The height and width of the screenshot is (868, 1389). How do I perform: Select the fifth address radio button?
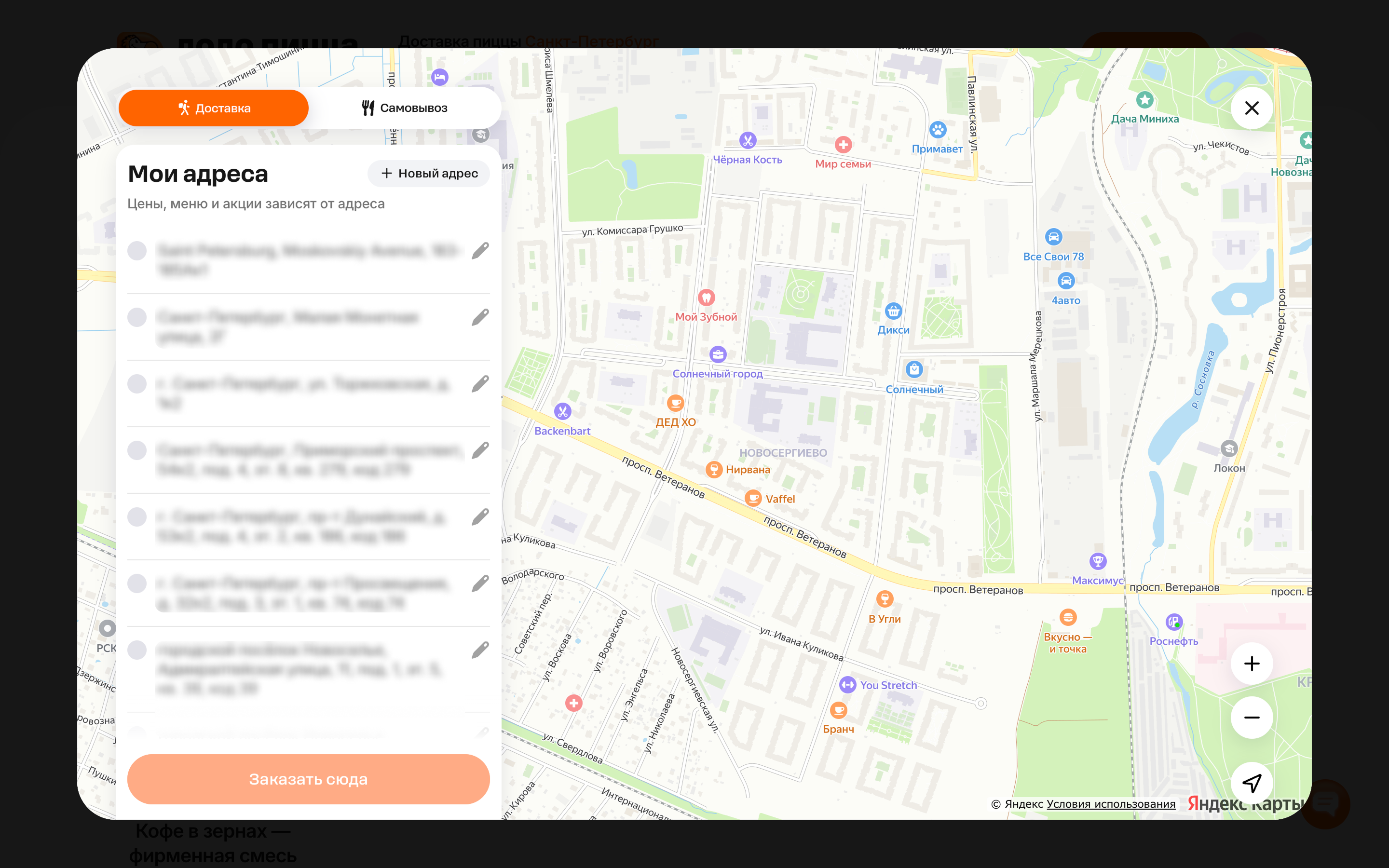(x=136, y=517)
